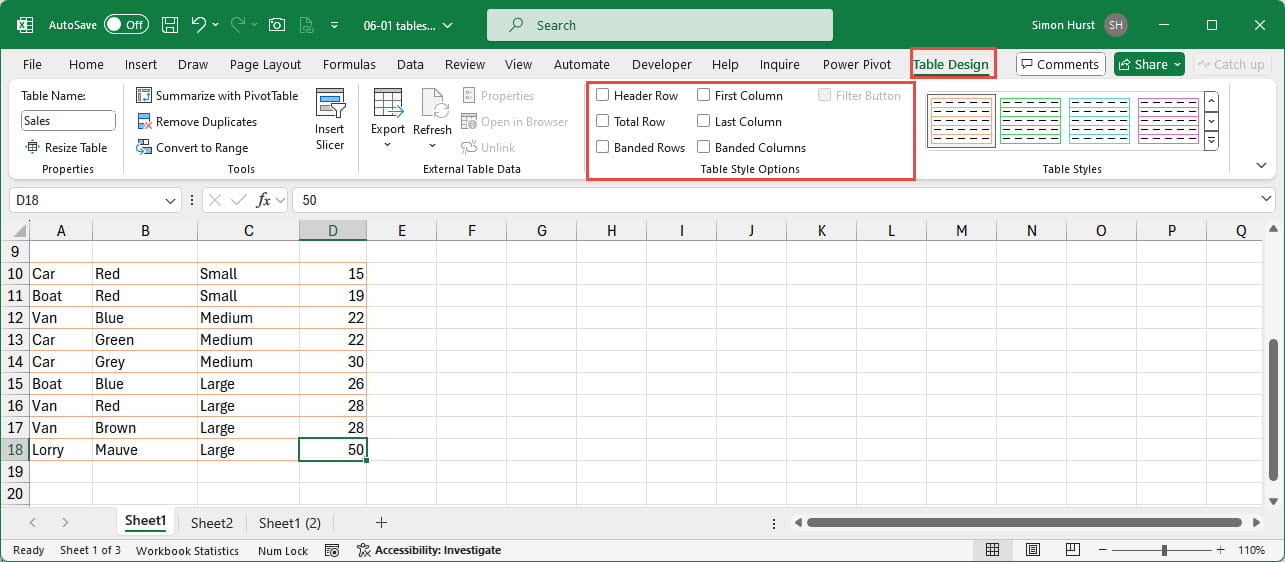
Task: Click the Undo arrow icon
Action: point(199,25)
